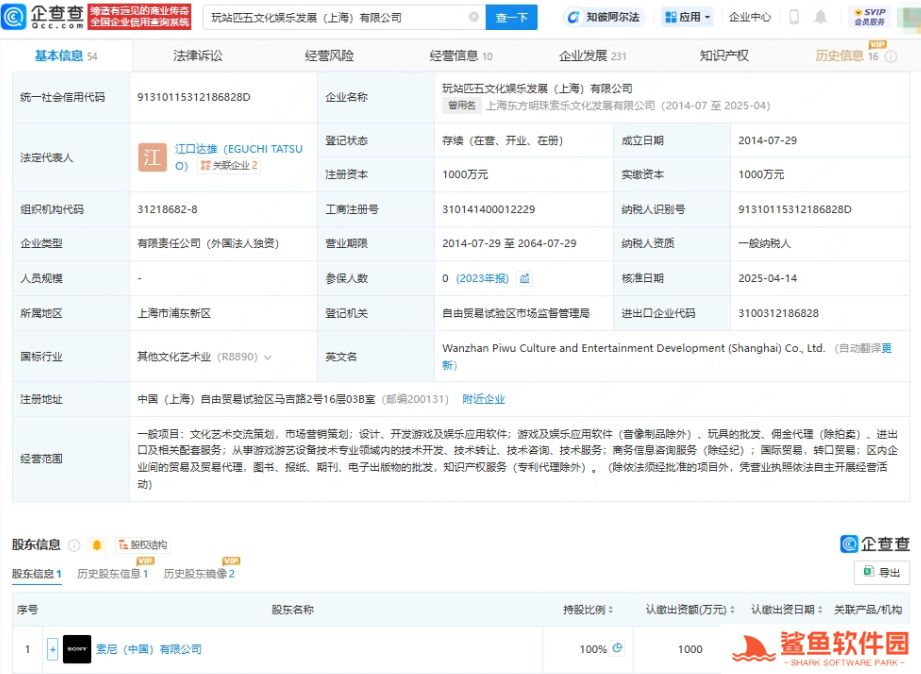Click the Sony logo thumbnail

77,649
